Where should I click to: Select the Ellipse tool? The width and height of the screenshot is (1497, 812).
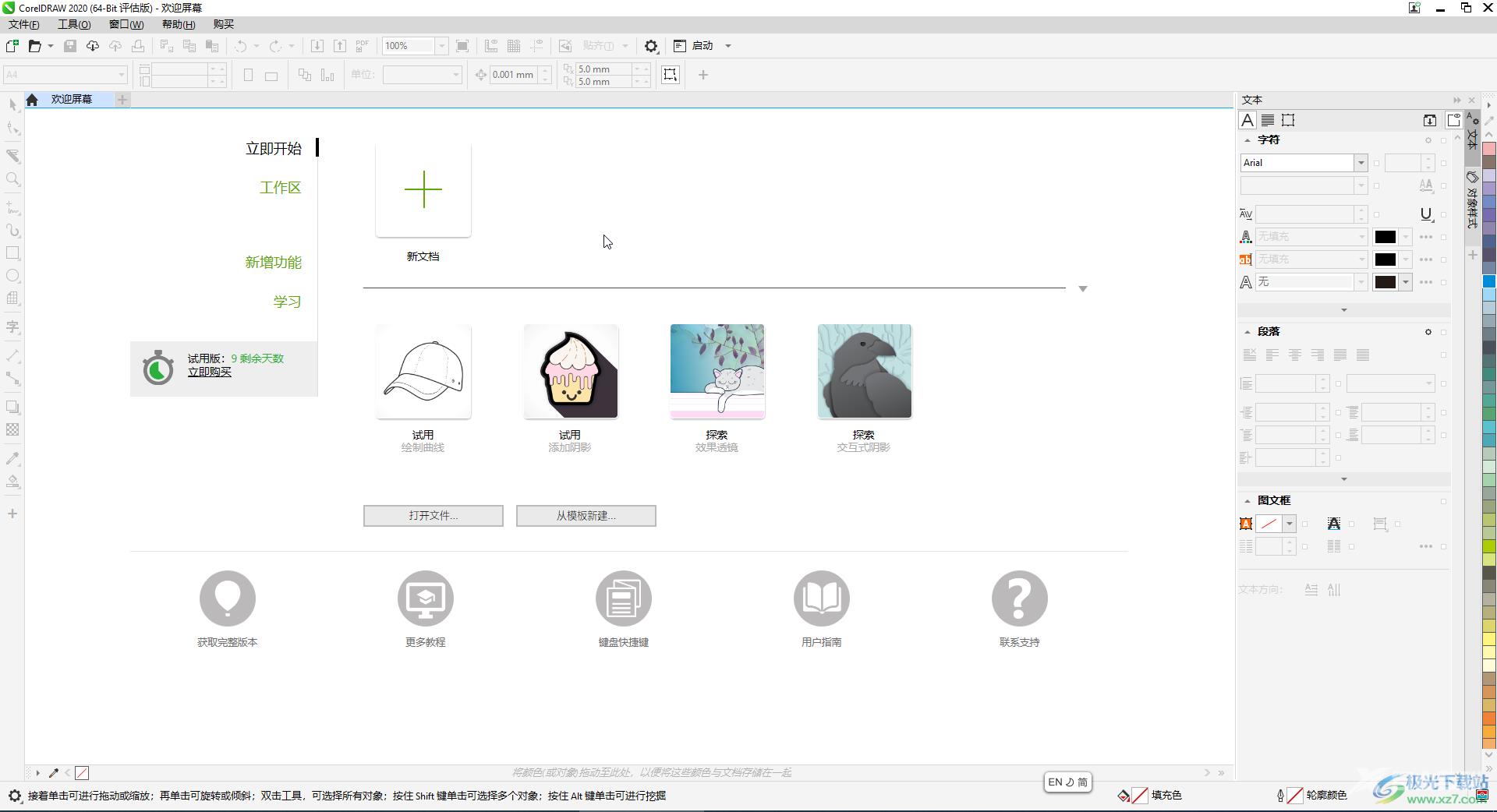pyautogui.click(x=12, y=276)
